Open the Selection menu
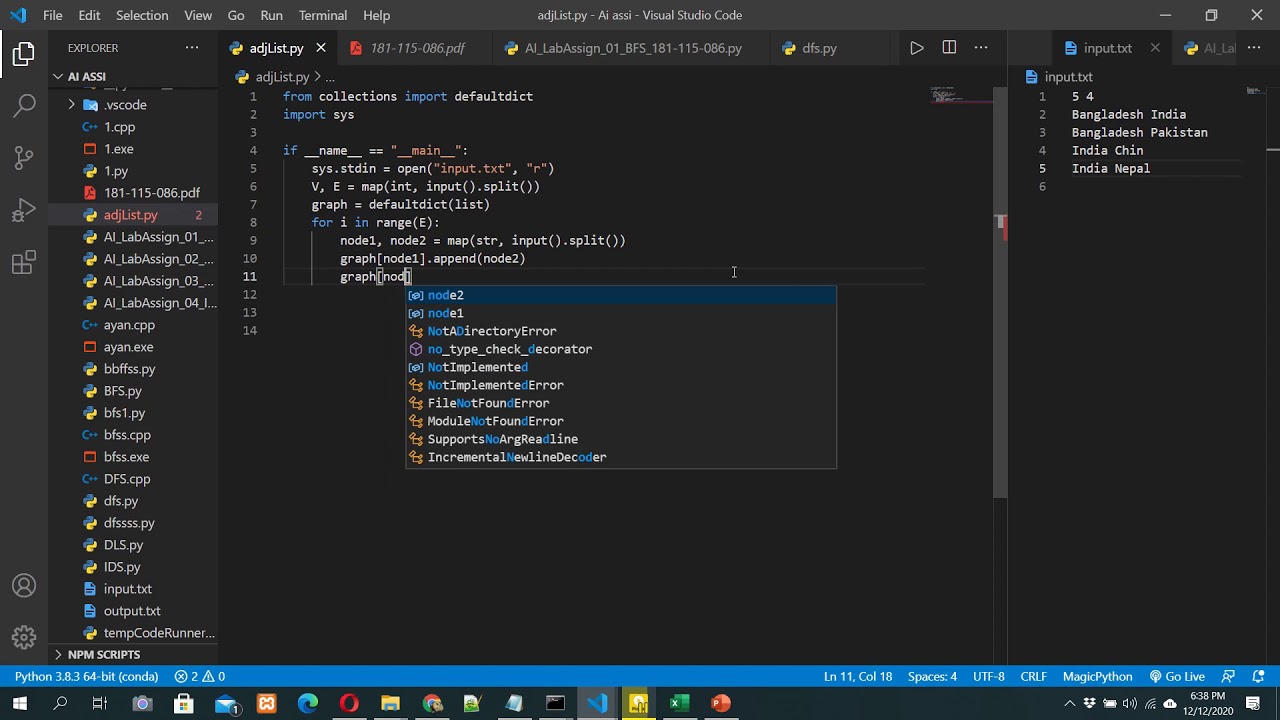Image resolution: width=1280 pixels, height=720 pixels. pos(142,15)
